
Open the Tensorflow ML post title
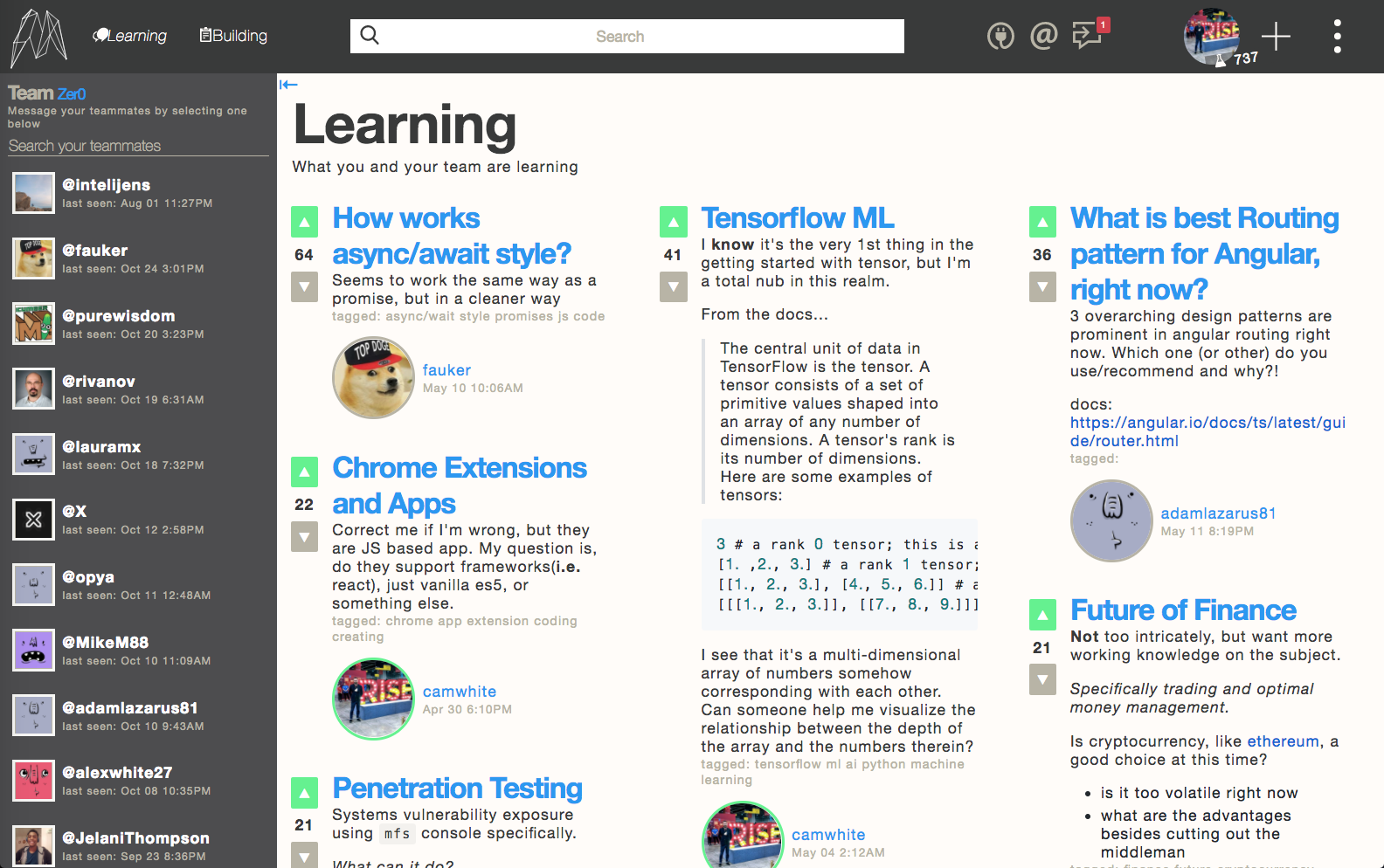coord(798,218)
